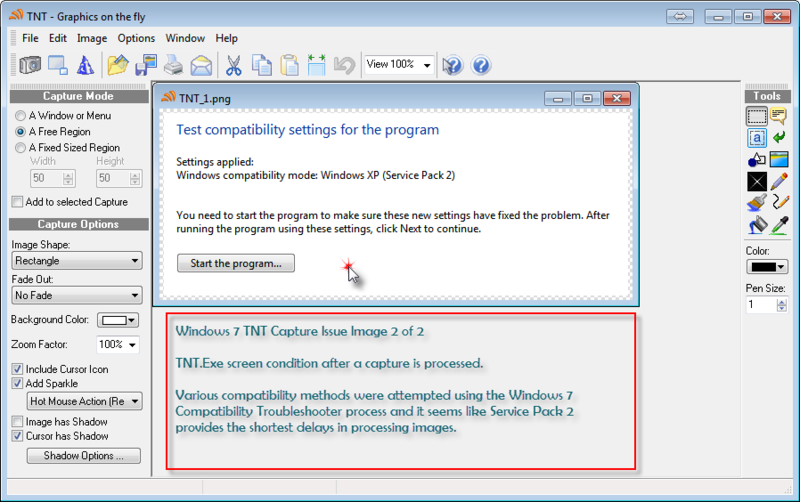Screen dimensions: 800x502
Task: Paste using the clipboard toolbar icon
Action: pos(289,65)
